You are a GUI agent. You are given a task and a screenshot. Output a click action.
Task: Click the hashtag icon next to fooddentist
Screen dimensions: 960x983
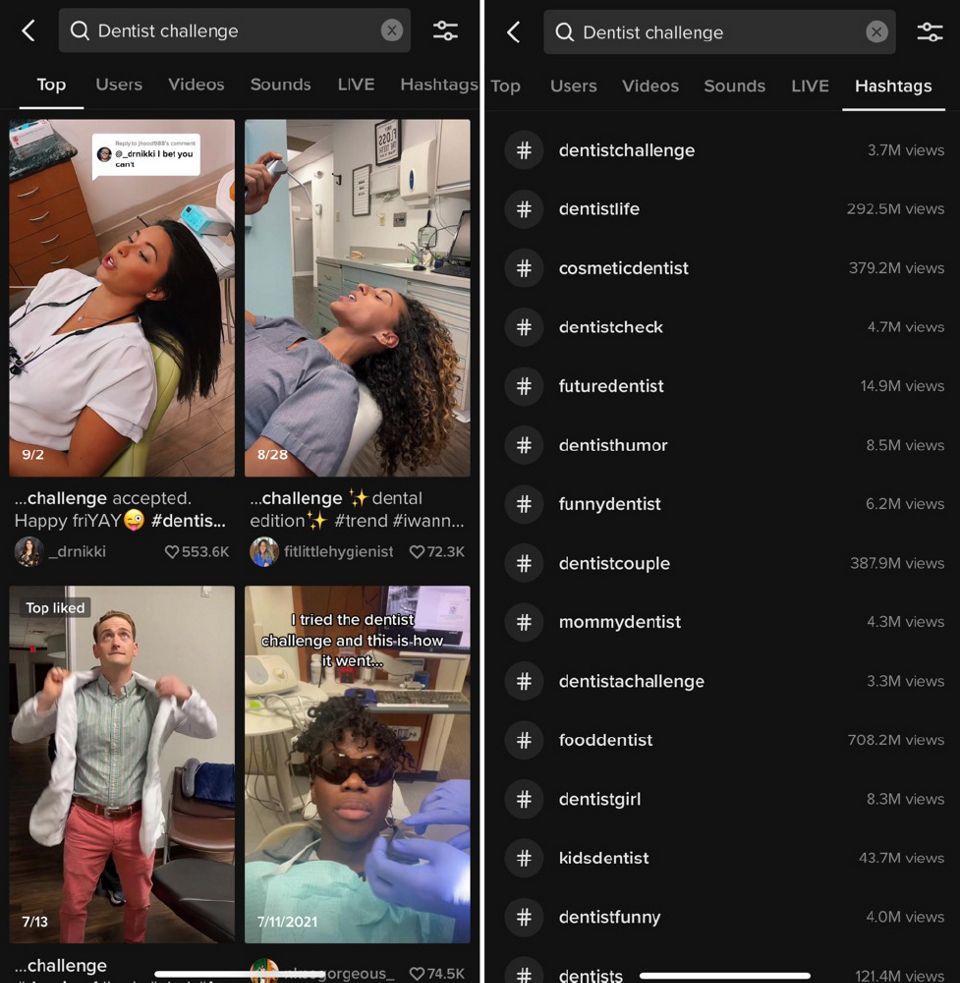524,740
